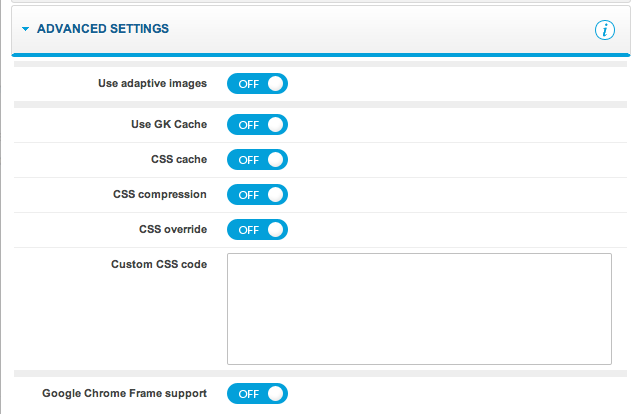The height and width of the screenshot is (414, 641).
Task: Open the info icon in Advanced Settings header
Action: [605, 30]
